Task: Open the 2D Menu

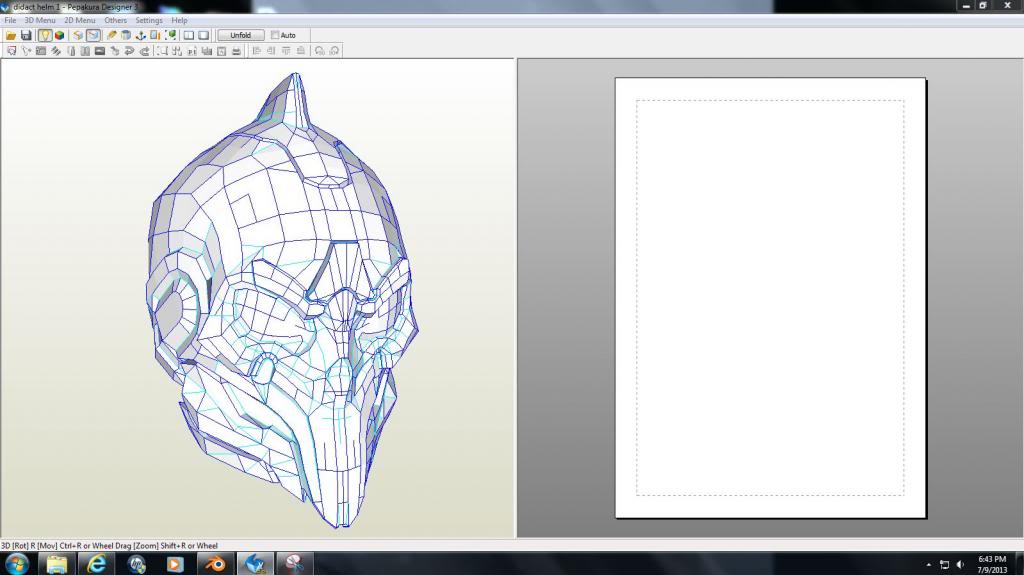Action: [80, 20]
